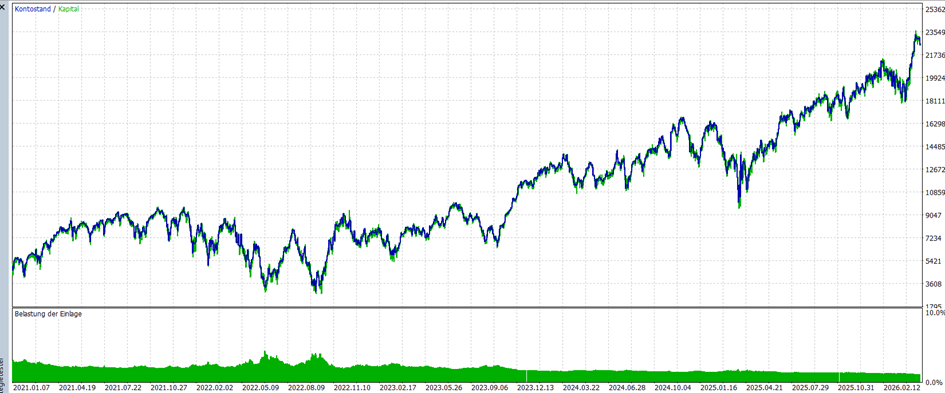Click the 2021.04.19 date label
Viewport: 945px width, 393px height.
[x=76, y=388]
